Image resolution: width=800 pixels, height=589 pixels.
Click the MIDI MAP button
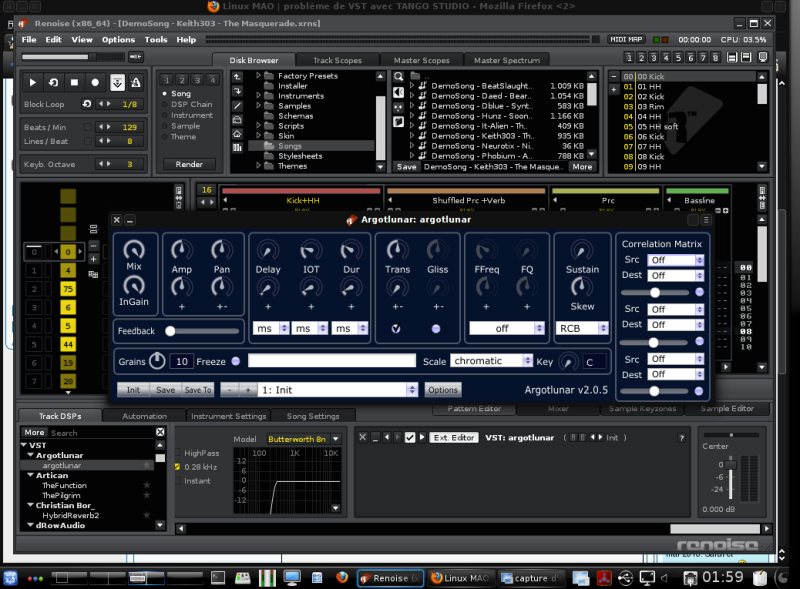[x=627, y=39]
